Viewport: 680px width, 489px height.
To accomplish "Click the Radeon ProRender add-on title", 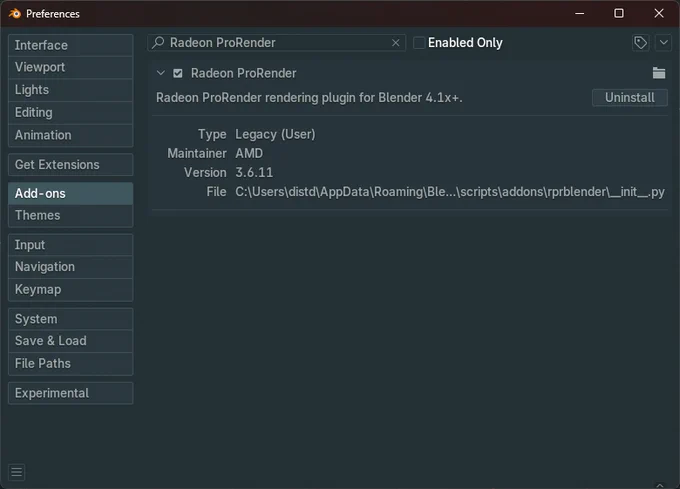I will pos(243,73).
